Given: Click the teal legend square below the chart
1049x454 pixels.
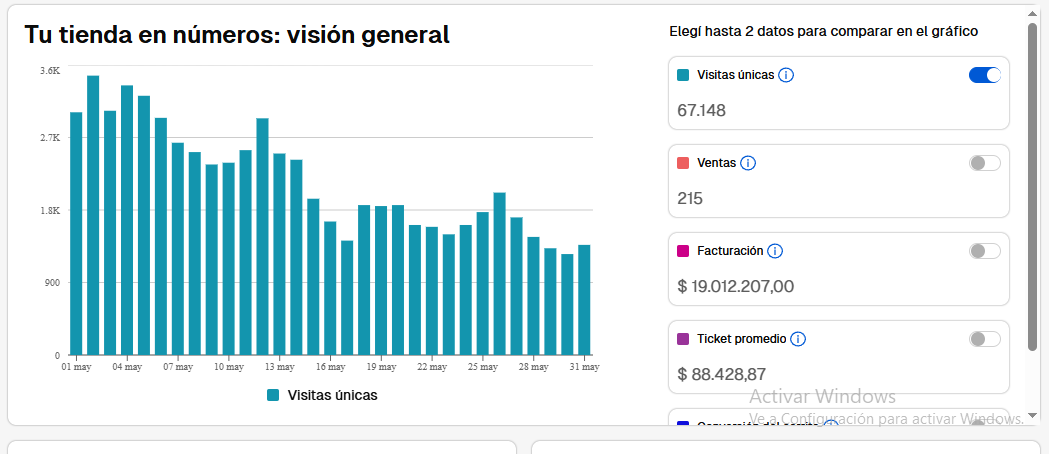Looking at the screenshot, I should coord(273,395).
